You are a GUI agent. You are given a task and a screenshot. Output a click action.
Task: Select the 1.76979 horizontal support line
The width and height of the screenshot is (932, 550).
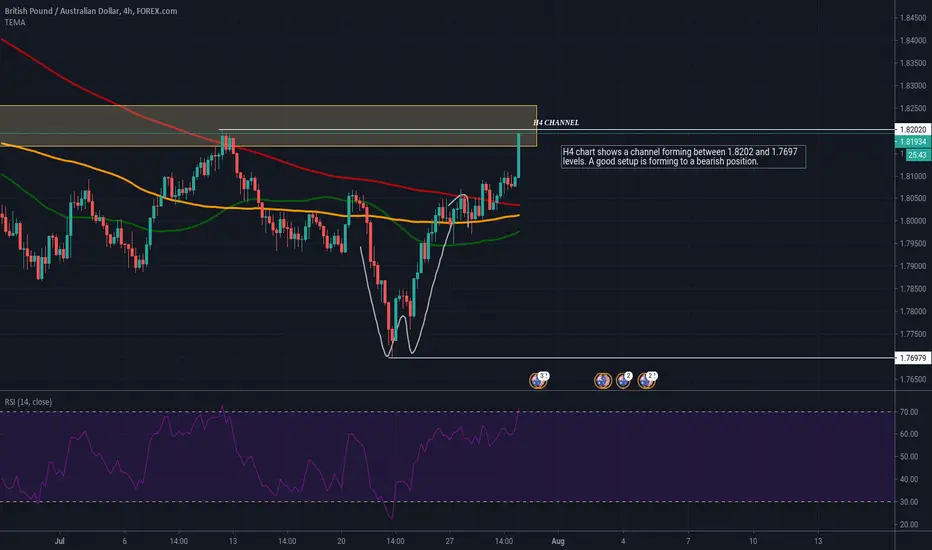pyautogui.click(x=642, y=357)
